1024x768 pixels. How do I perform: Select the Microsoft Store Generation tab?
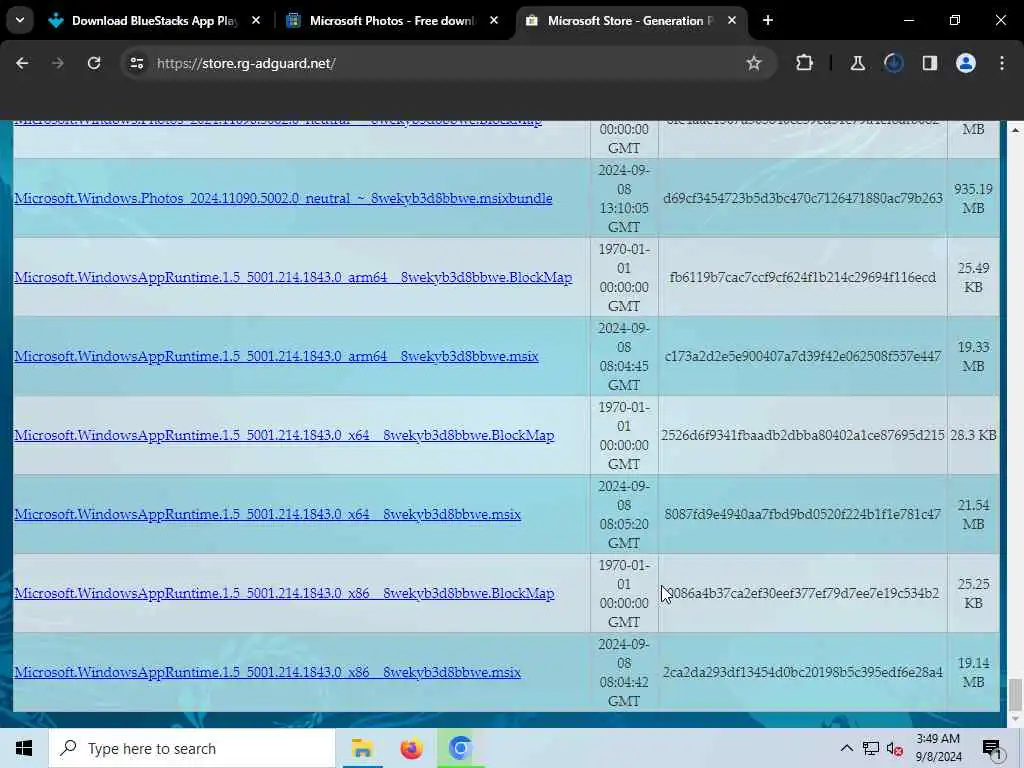pyautogui.click(x=630, y=21)
